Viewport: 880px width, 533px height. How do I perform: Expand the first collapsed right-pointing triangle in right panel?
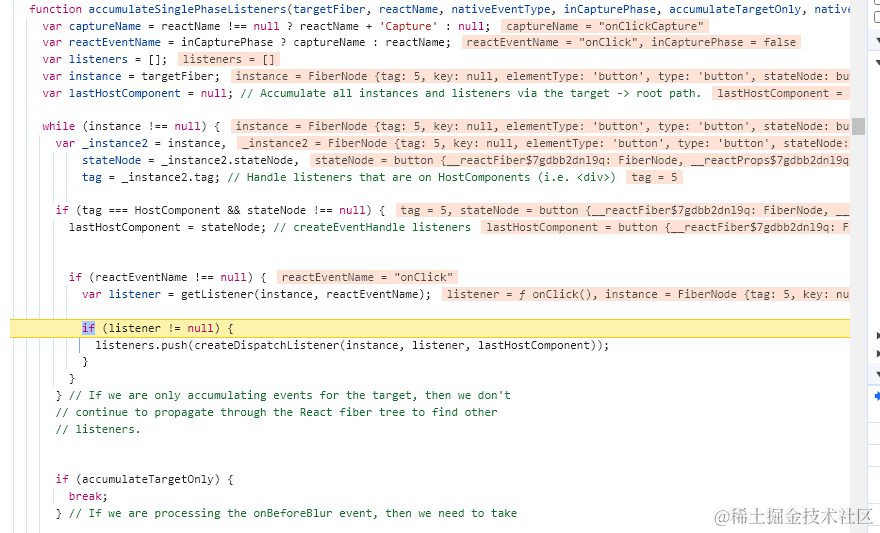(x=877, y=335)
